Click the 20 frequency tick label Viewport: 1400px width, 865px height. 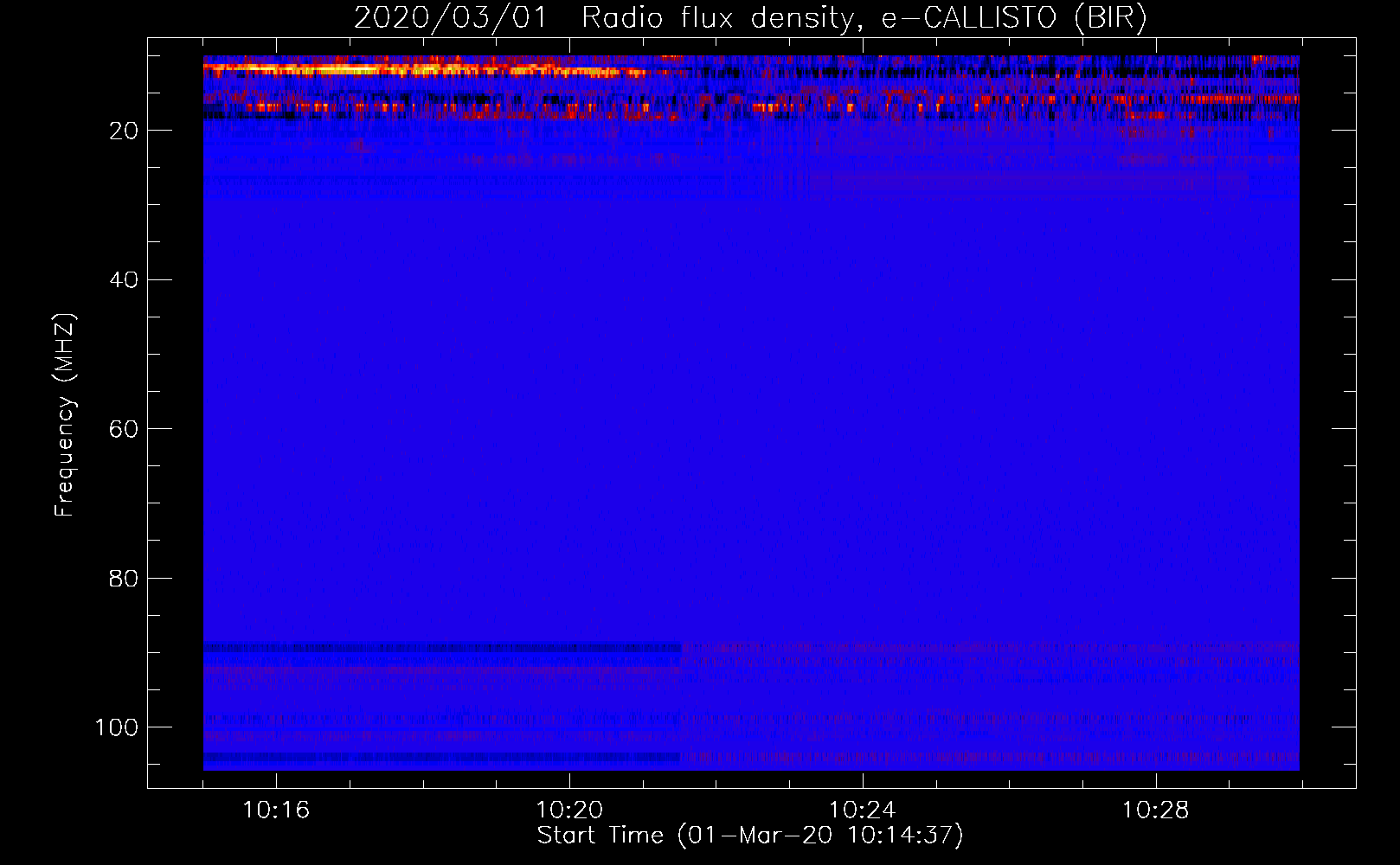[124, 131]
